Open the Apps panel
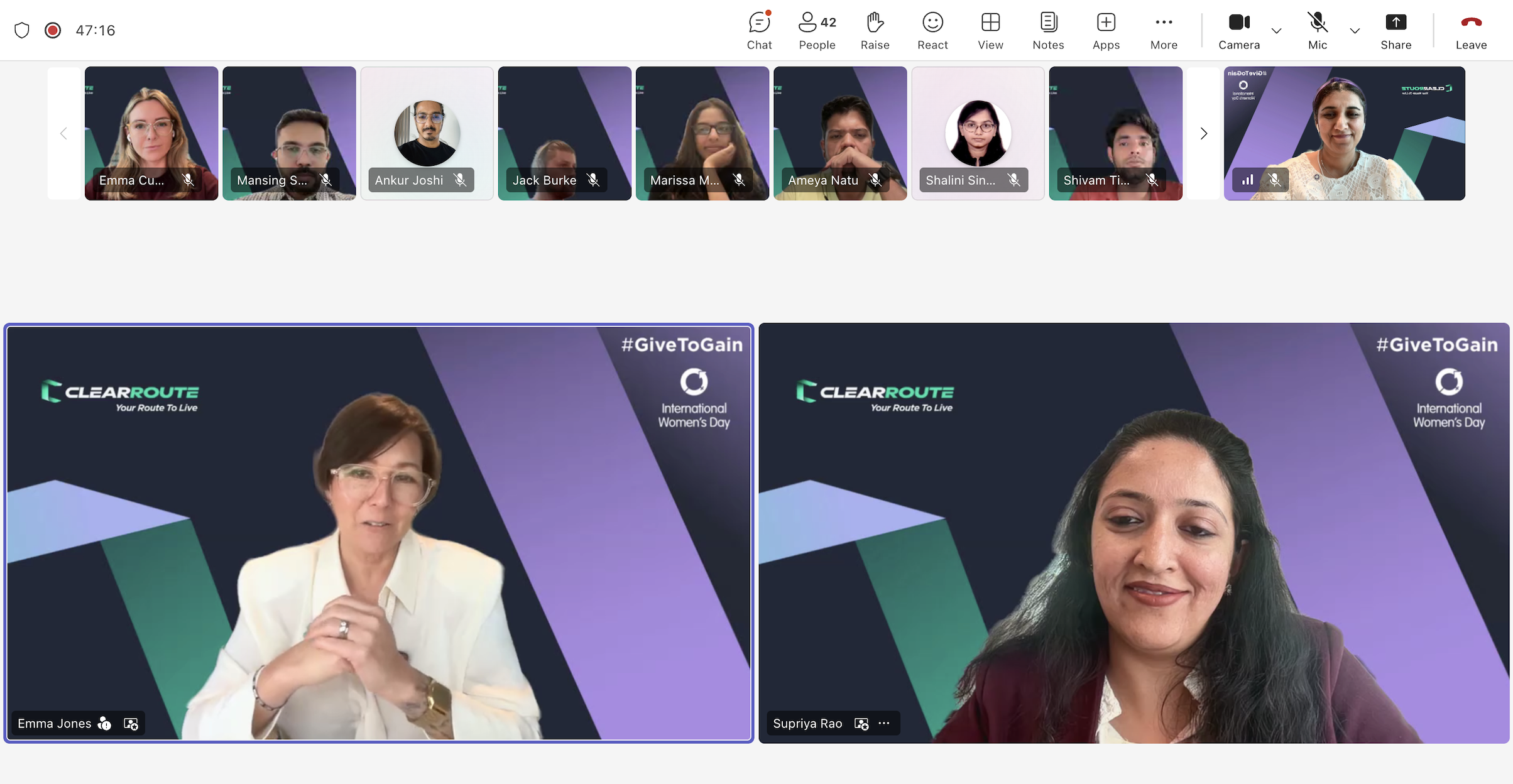Image resolution: width=1513 pixels, height=784 pixels. (1105, 30)
